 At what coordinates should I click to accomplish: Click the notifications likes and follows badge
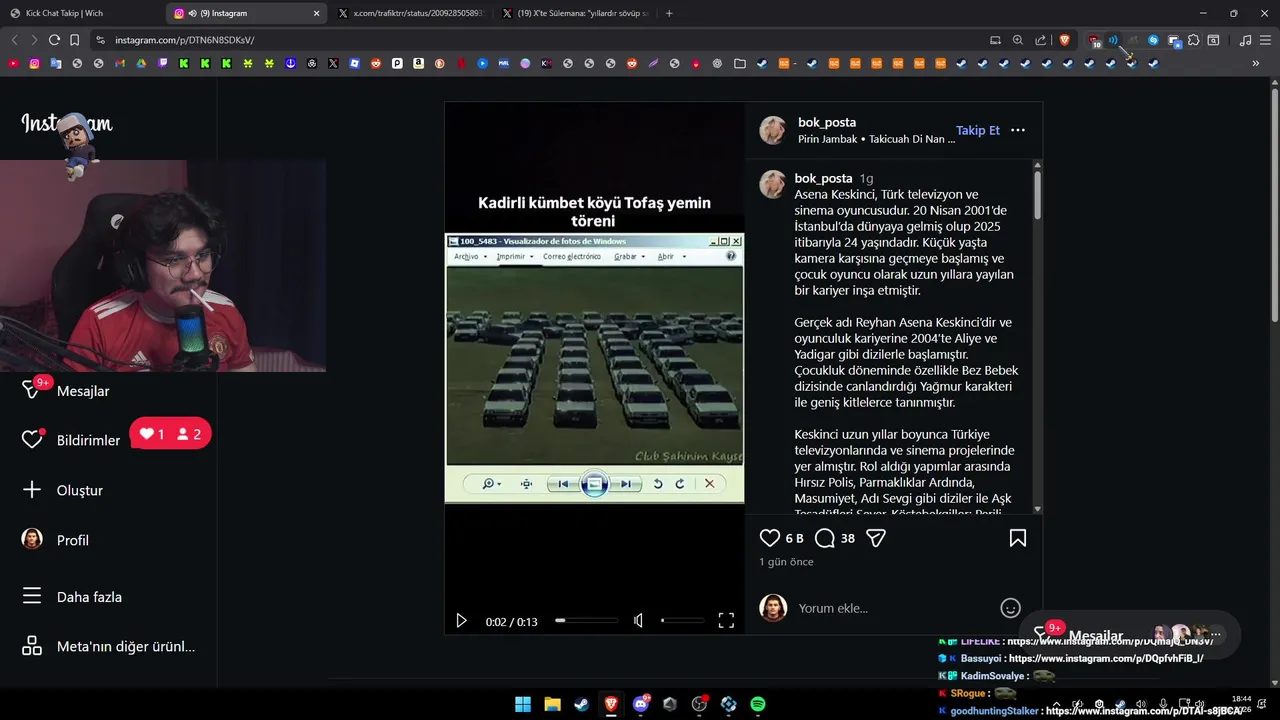click(170, 434)
